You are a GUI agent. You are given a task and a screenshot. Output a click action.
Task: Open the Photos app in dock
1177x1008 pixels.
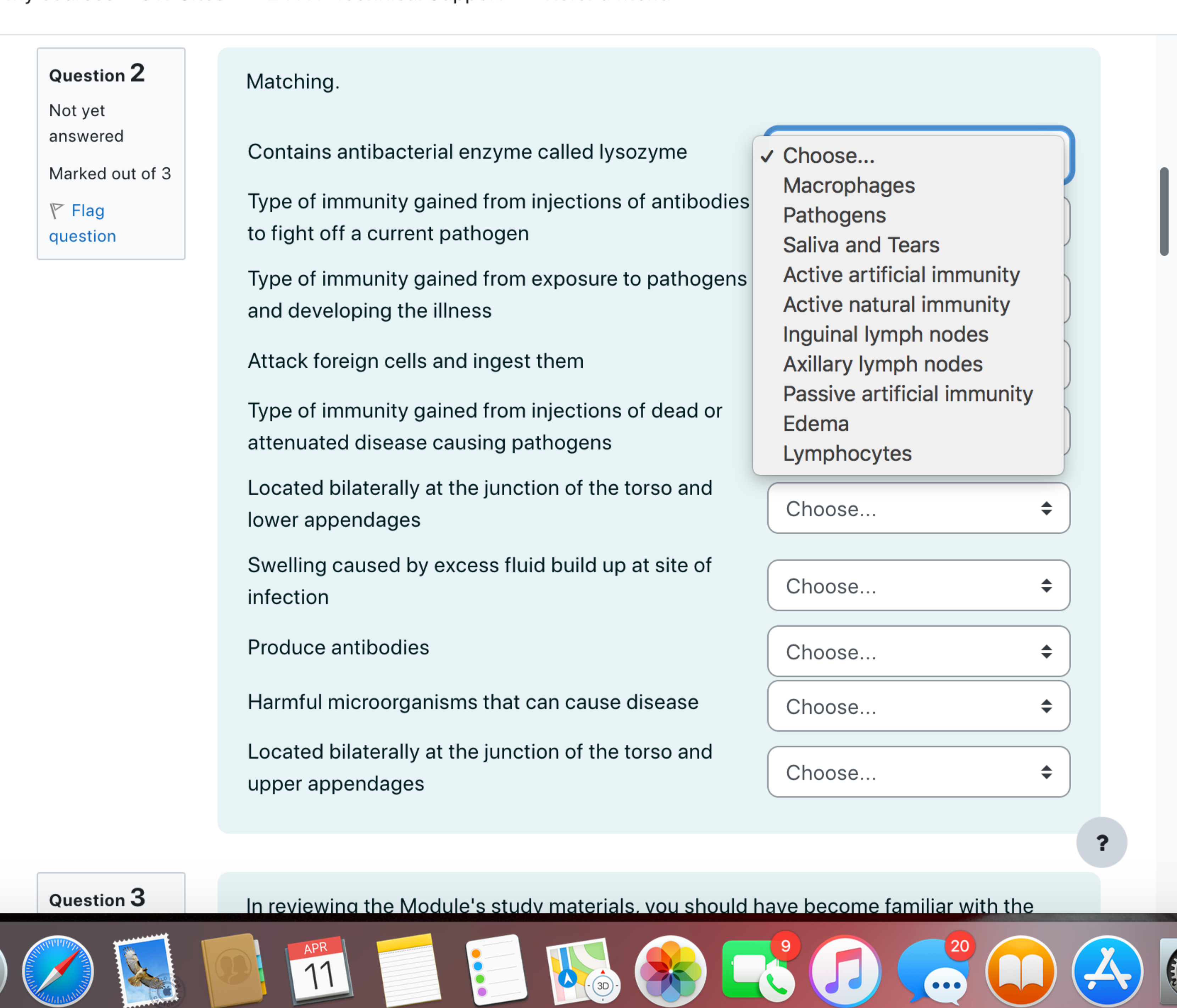tap(670, 970)
